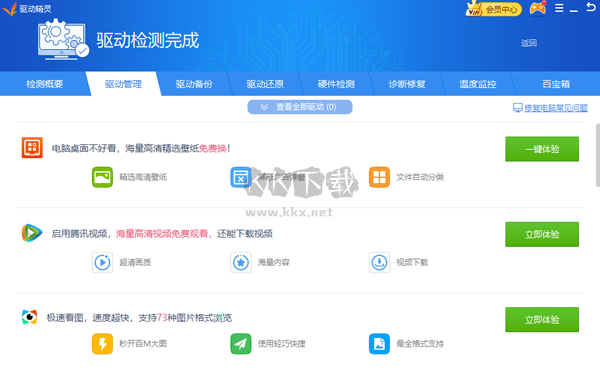Click the 视频下载 download icon
Image resolution: width=600 pixels, height=378 pixels.
point(379,262)
